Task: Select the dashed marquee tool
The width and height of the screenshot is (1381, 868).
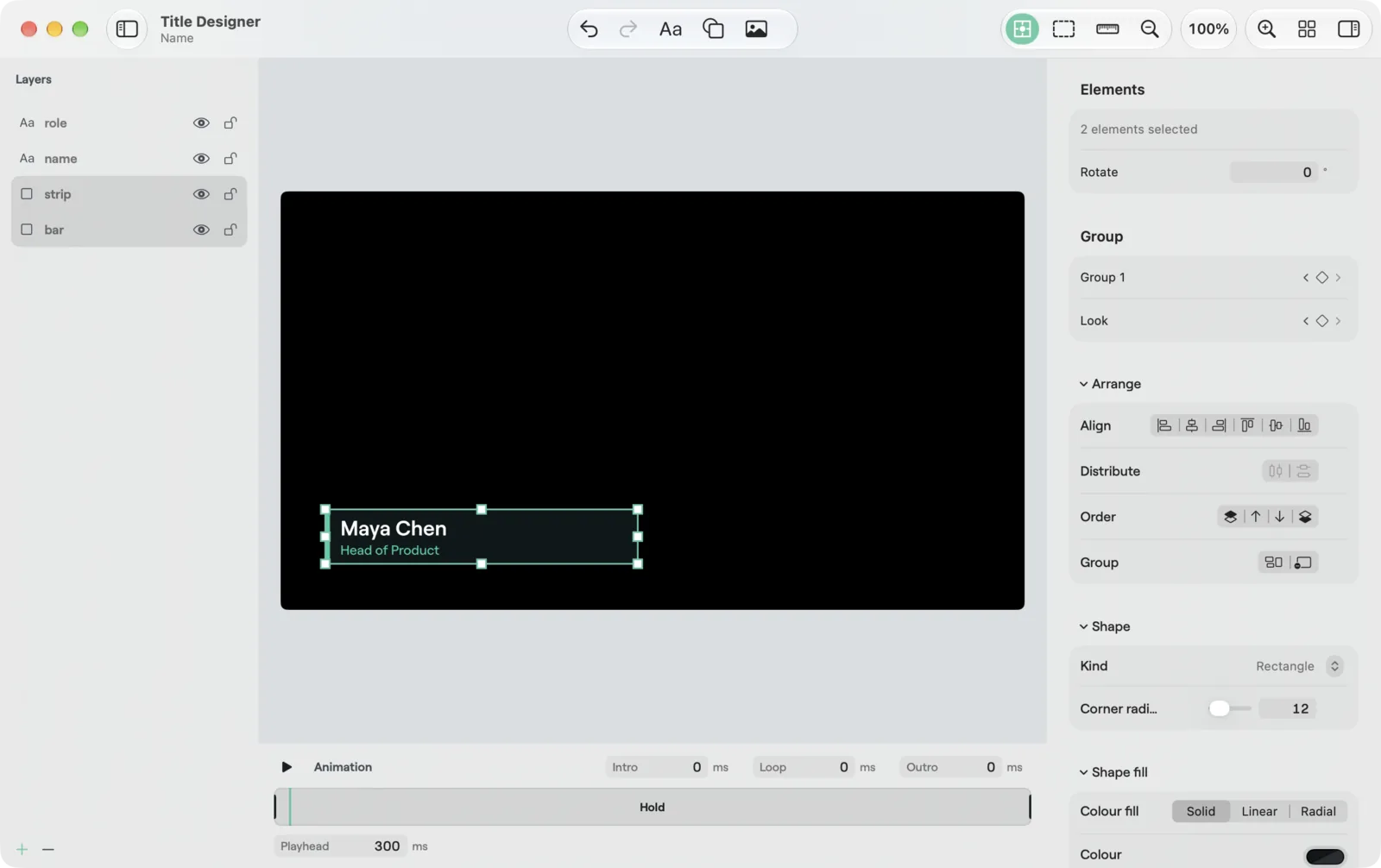Action: pyautogui.click(x=1064, y=28)
